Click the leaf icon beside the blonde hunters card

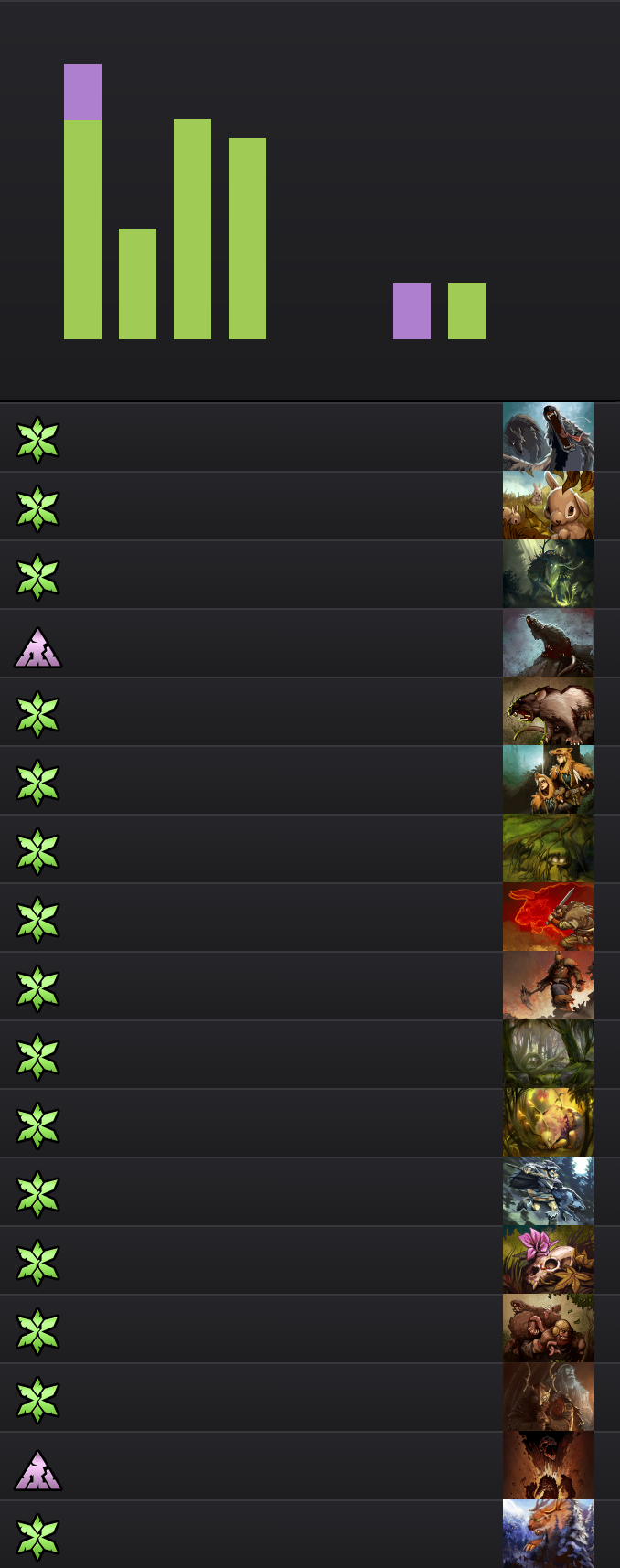pos(37,782)
